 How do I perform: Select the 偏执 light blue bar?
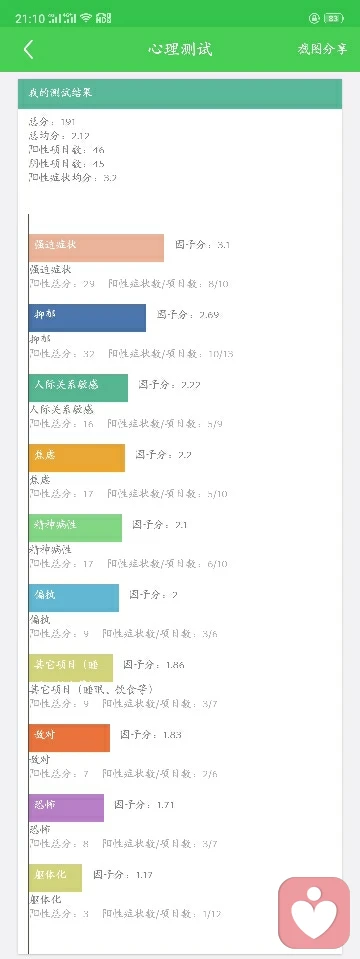[73, 598]
